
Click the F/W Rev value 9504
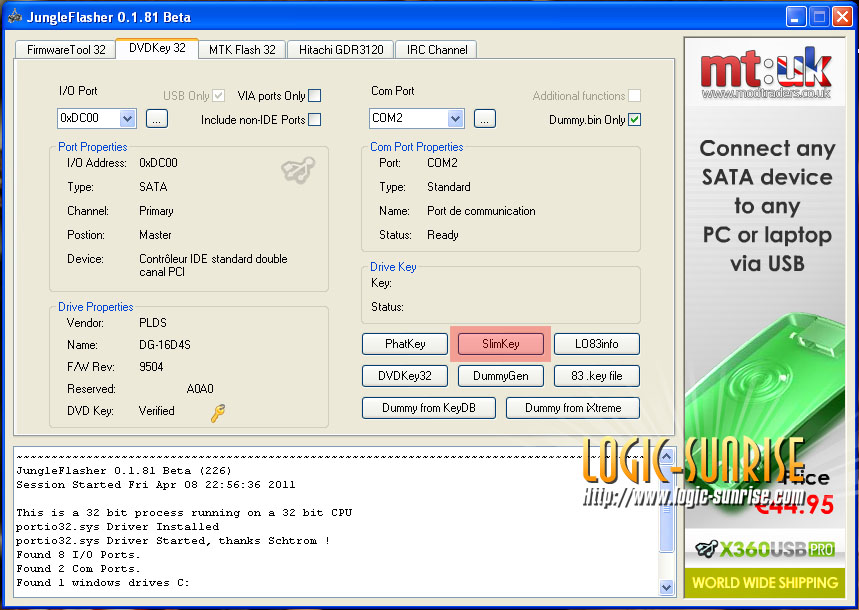tap(151, 367)
